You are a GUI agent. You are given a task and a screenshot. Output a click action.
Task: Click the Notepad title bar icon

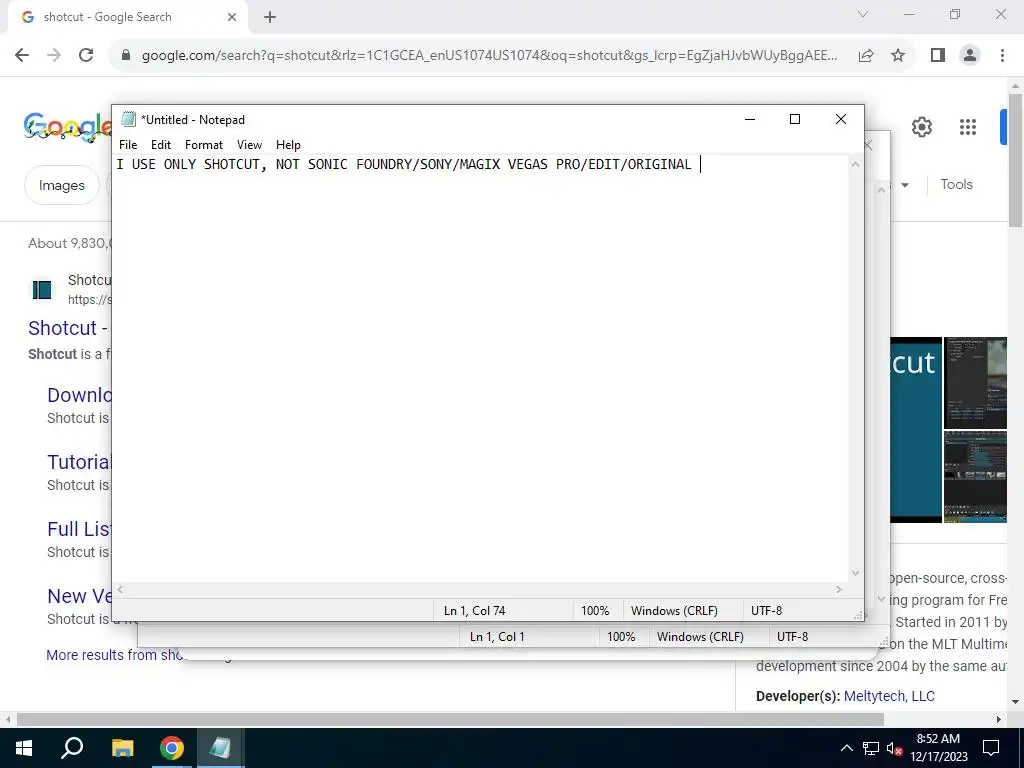coord(129,119)
